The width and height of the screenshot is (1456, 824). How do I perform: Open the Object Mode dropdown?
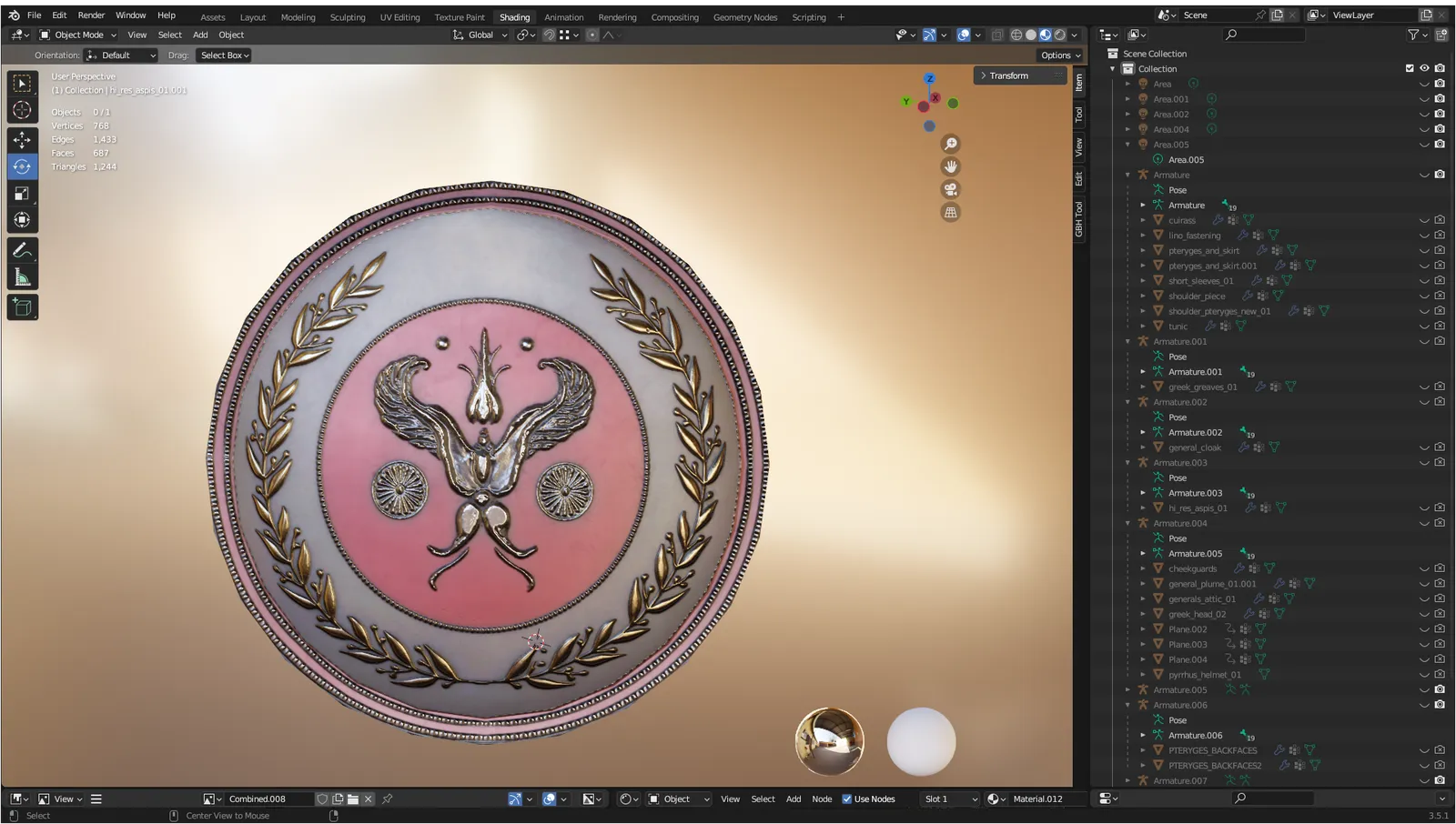pyautogui.click(x=78, y=35)
